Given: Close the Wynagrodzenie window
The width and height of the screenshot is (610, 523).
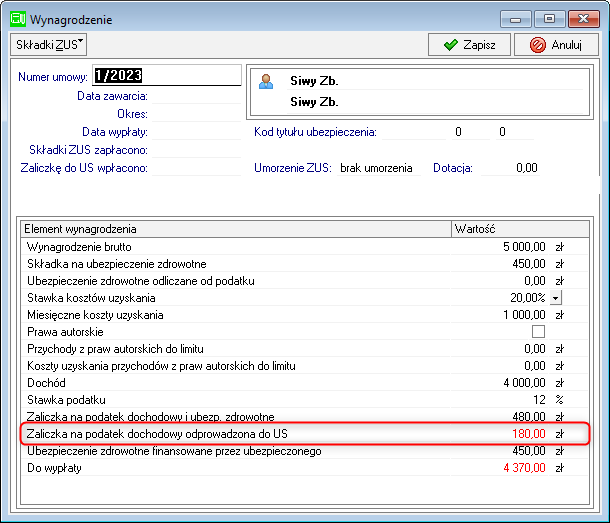Looking at the screenshot, I should pos(583,19).
